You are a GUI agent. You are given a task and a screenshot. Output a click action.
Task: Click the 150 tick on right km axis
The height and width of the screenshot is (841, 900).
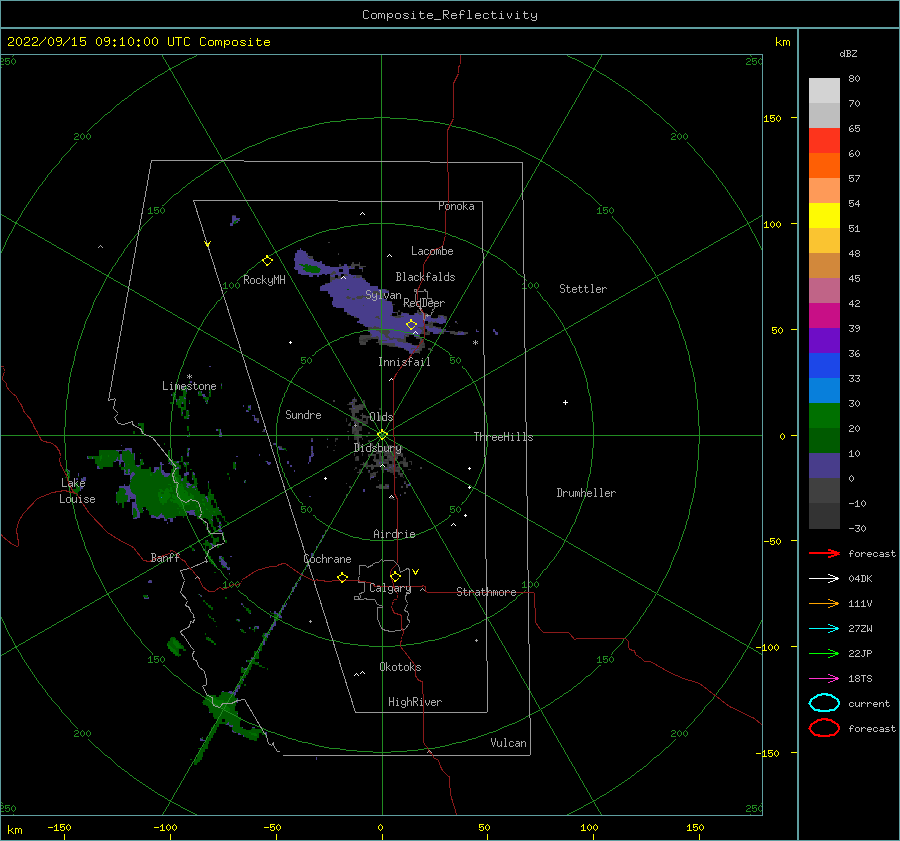pyautogui.click(x=773, y=118)
